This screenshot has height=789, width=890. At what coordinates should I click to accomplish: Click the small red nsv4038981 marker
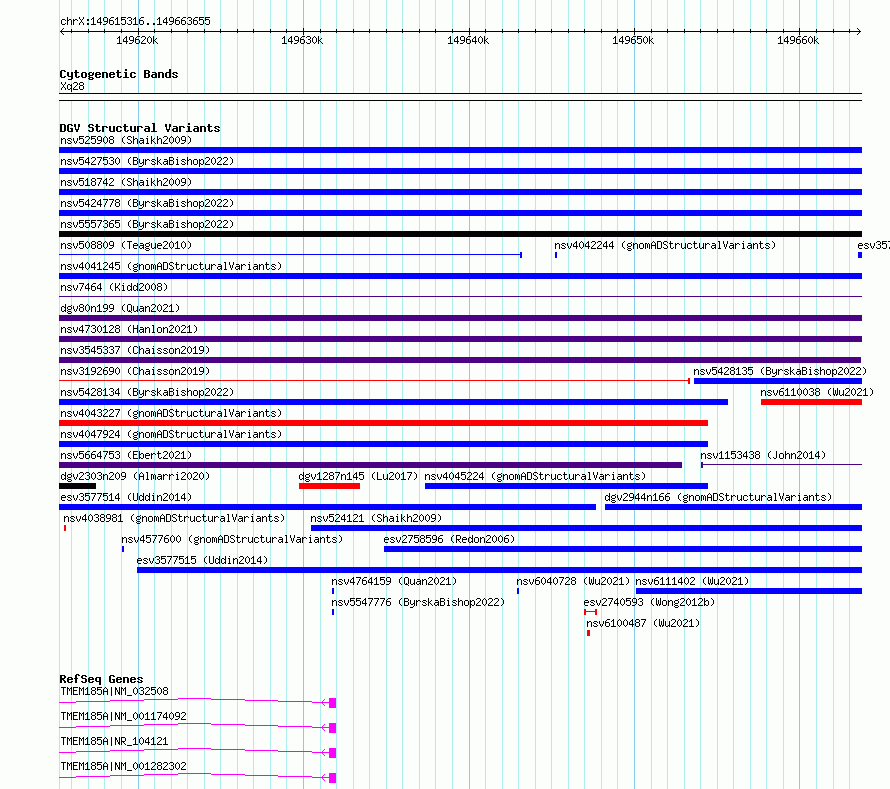tap(65, 528)
